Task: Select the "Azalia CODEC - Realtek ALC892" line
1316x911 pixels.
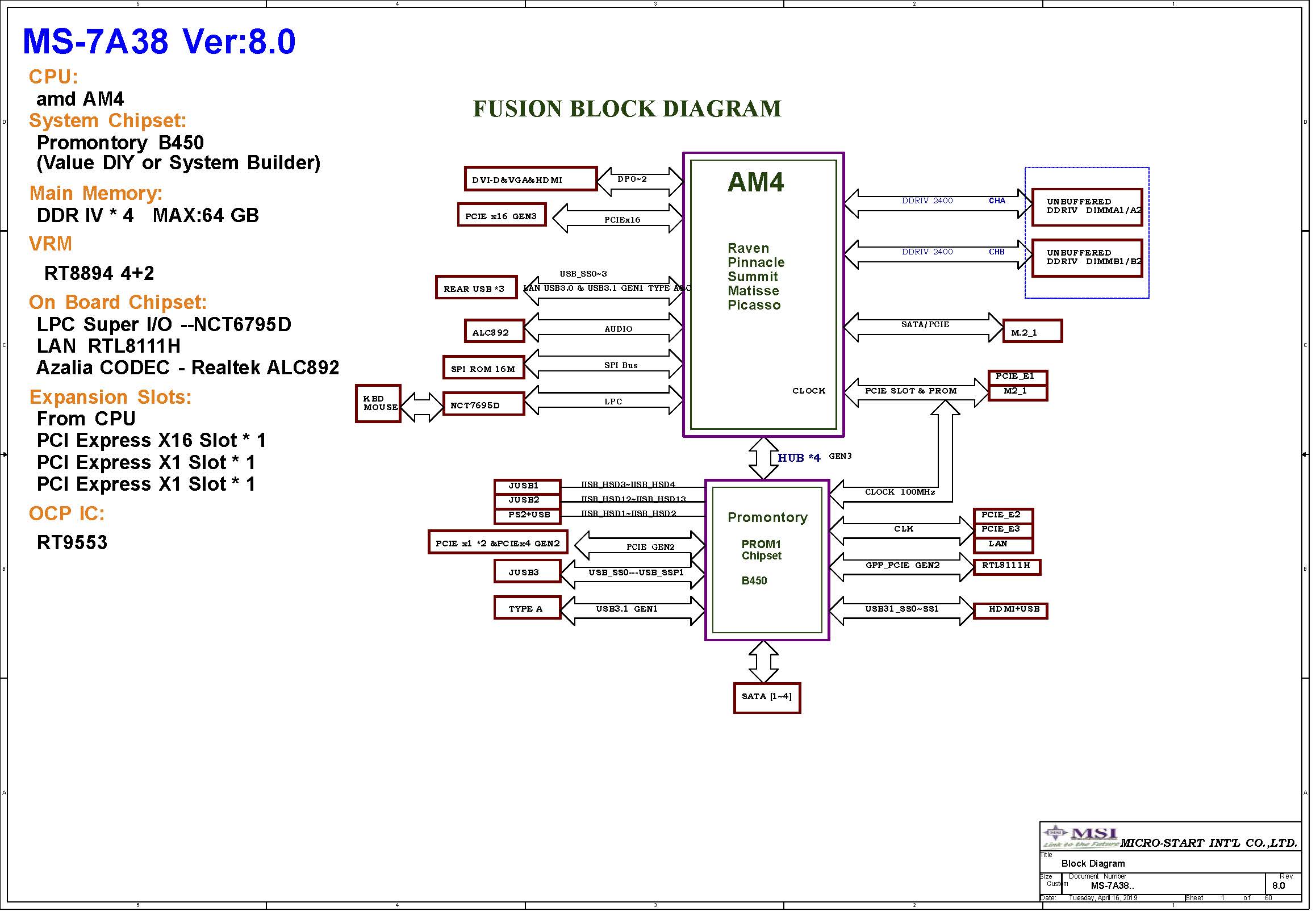Action: pos(188,367)
